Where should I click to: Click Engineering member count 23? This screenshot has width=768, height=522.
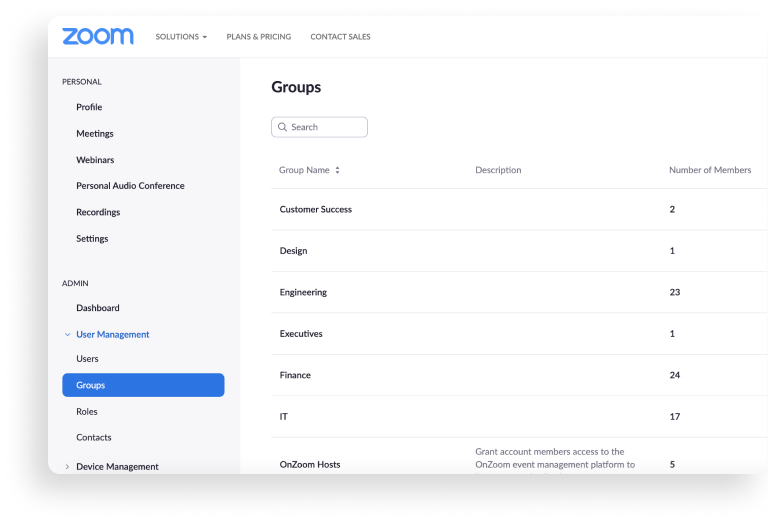click(x=674, y=292)
